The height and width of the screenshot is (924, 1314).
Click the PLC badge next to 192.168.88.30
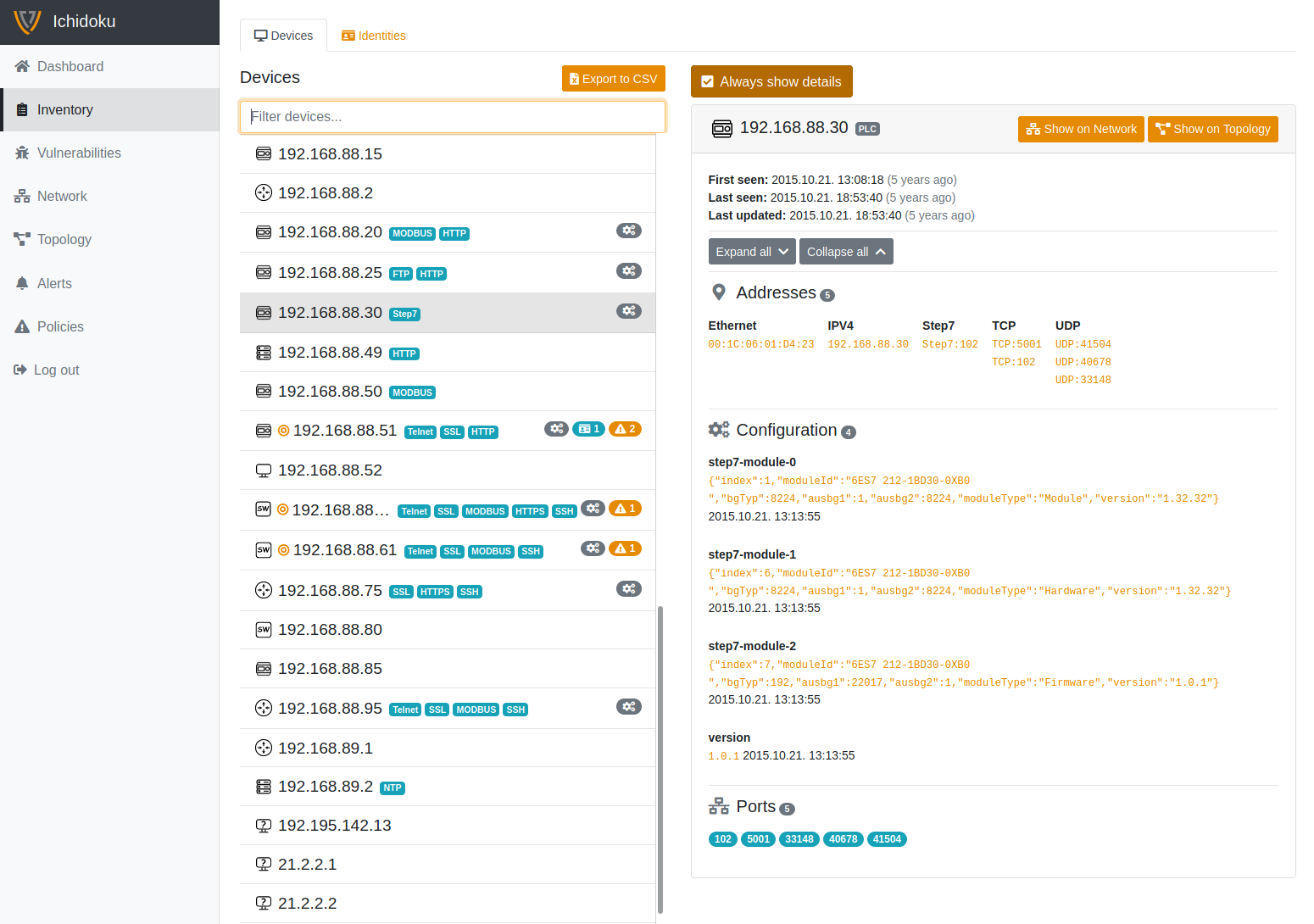(867, 129)
